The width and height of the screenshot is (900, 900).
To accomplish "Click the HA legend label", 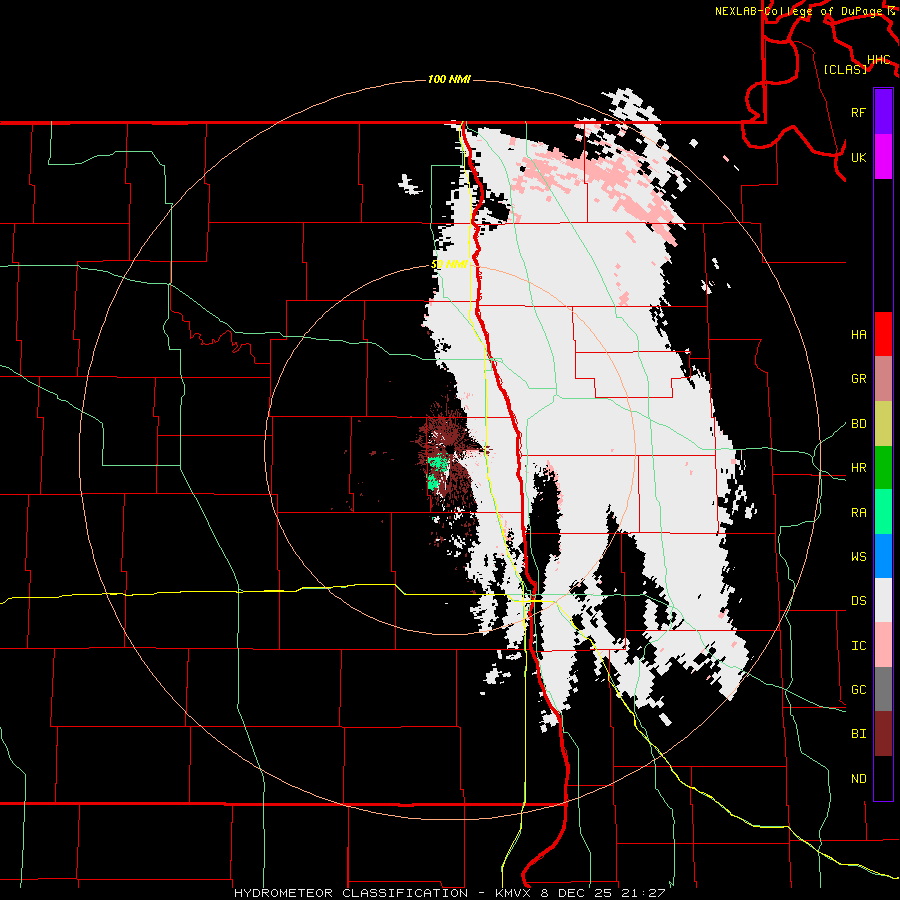I will pos(858,335).
